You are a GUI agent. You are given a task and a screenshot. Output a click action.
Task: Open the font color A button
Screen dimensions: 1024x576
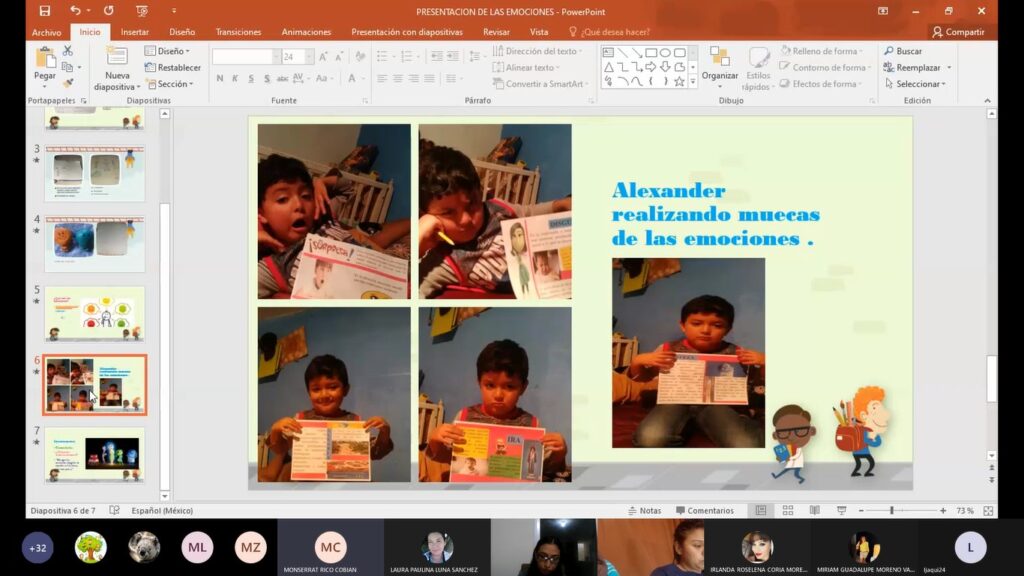tap(352, 78)
